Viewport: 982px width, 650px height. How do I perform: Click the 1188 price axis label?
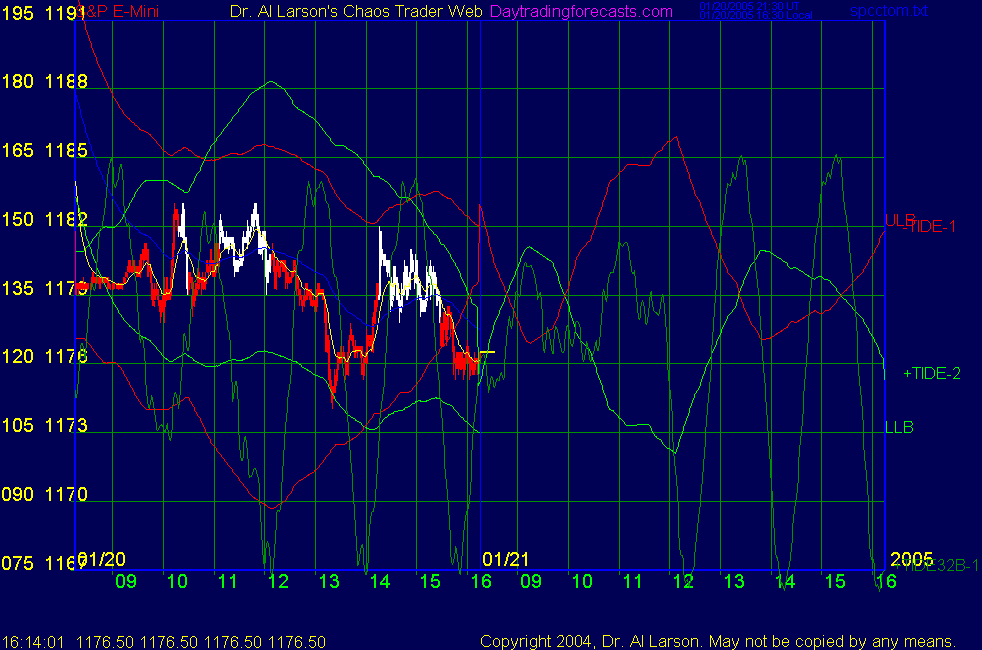click(67, 81)
